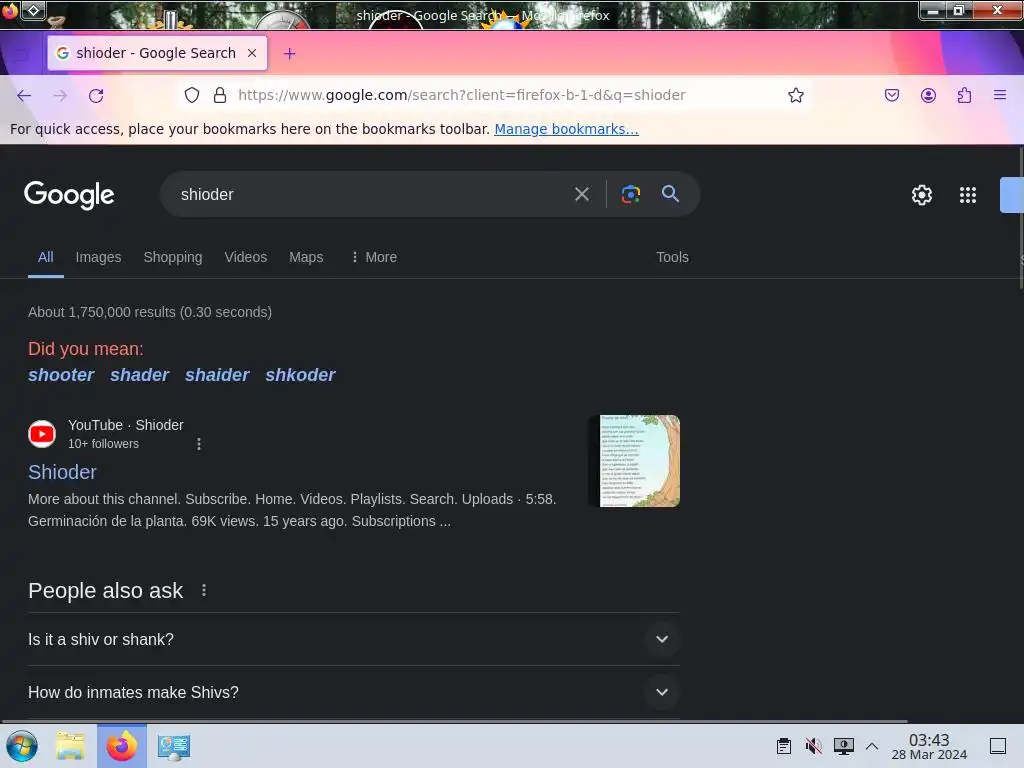Click the Manage bookmarks link

pyautogui.click(x=566, y=129)
